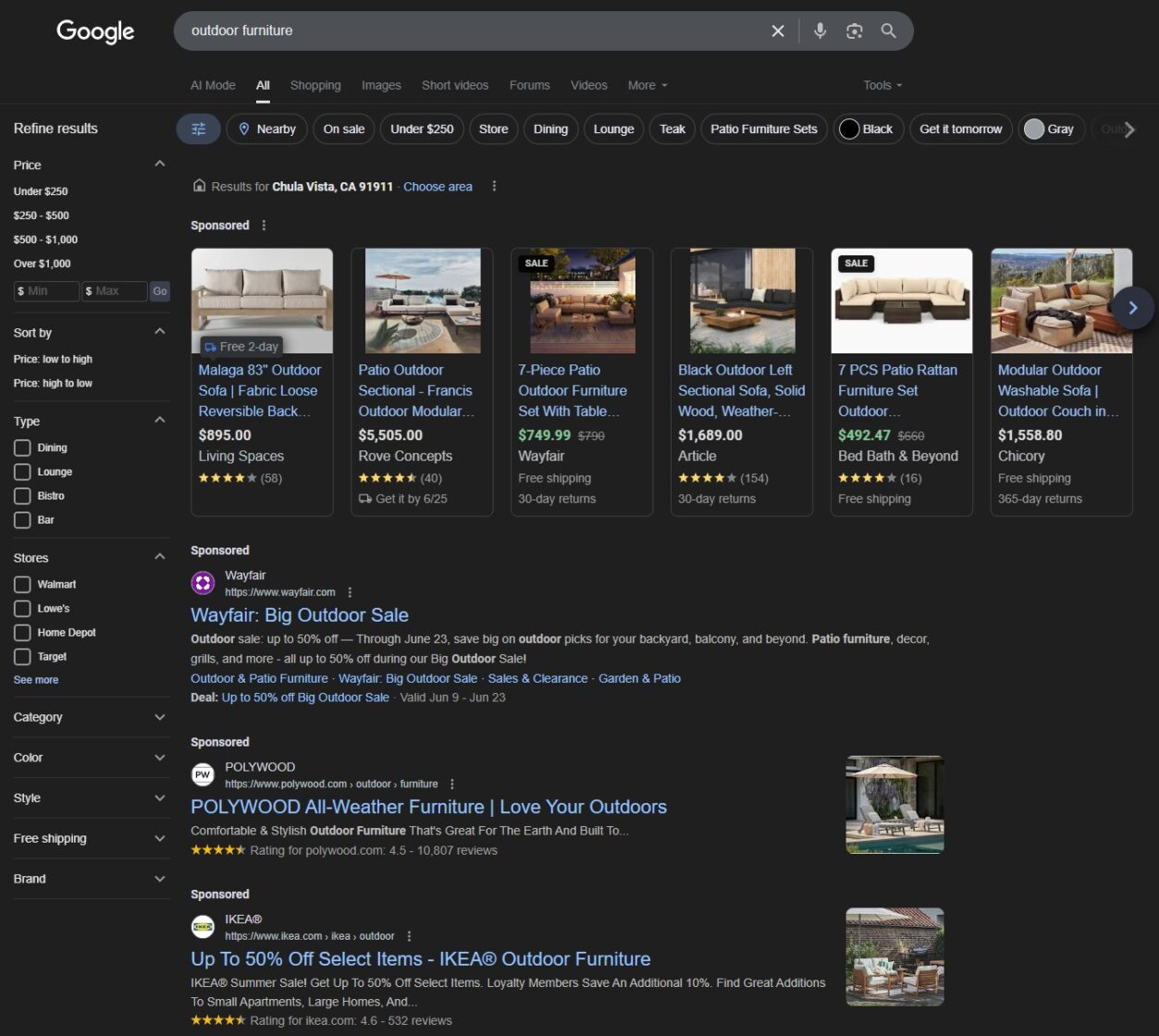Sort by Price: low to high
The image size is (1159, 1036).
pyautogui.click(x=53, y=359)
